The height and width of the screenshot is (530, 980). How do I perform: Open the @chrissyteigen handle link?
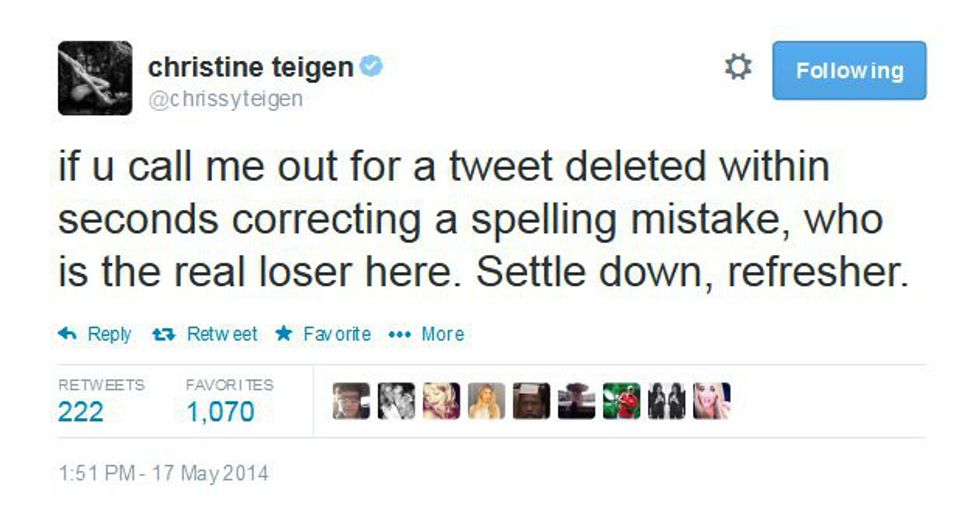point(225,99)
